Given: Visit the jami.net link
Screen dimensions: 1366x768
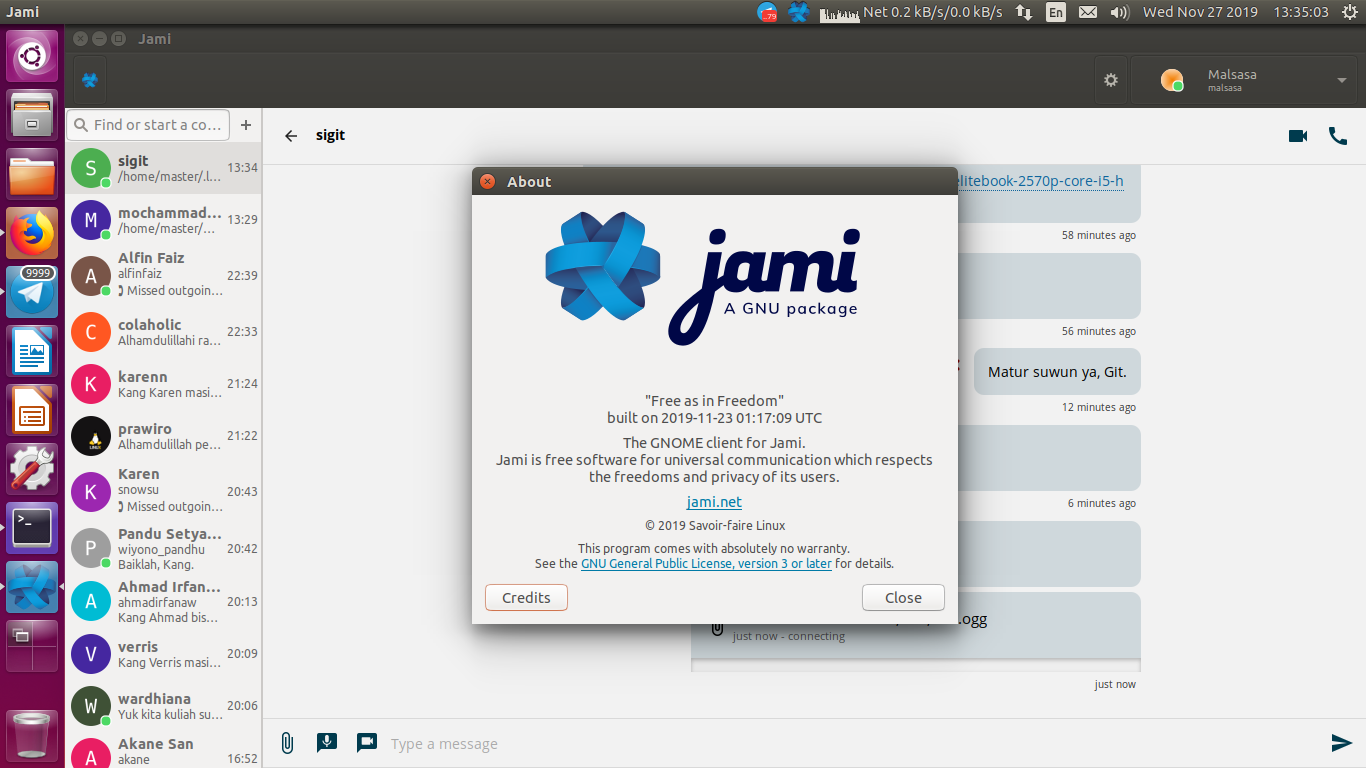Looking at the screenshot, I should (714, 502).
